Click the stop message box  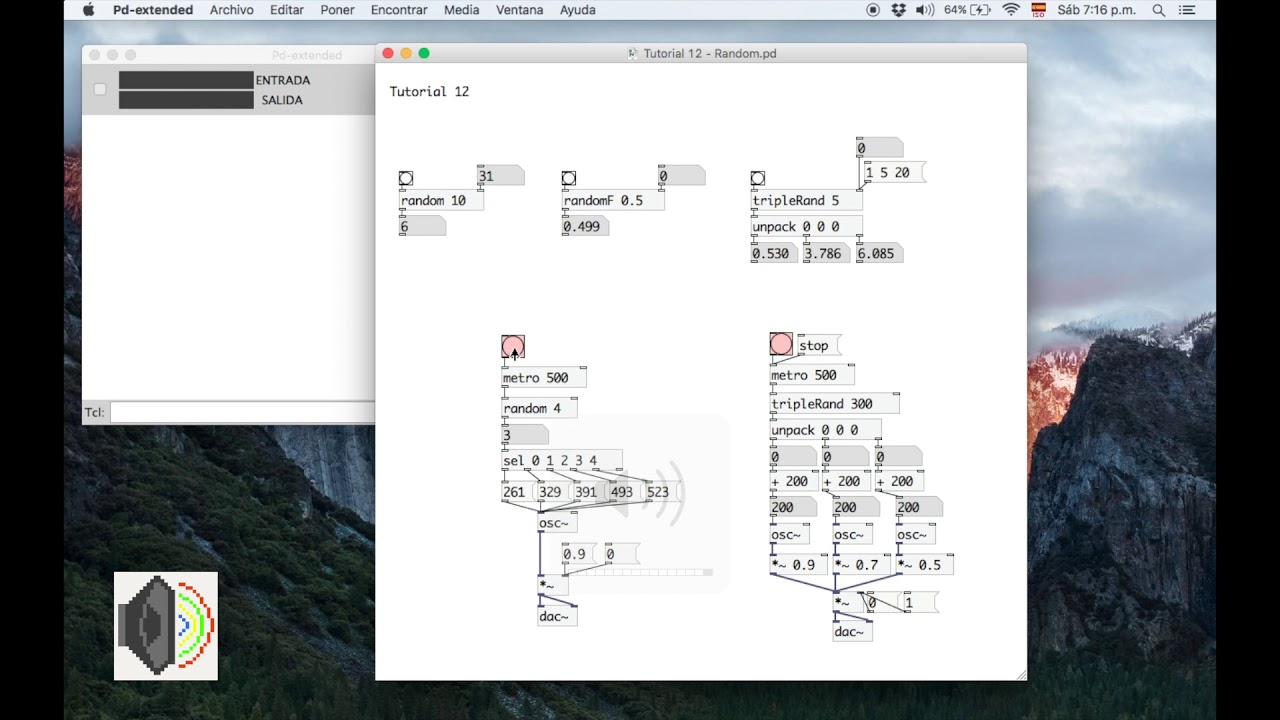coord(817,346)
